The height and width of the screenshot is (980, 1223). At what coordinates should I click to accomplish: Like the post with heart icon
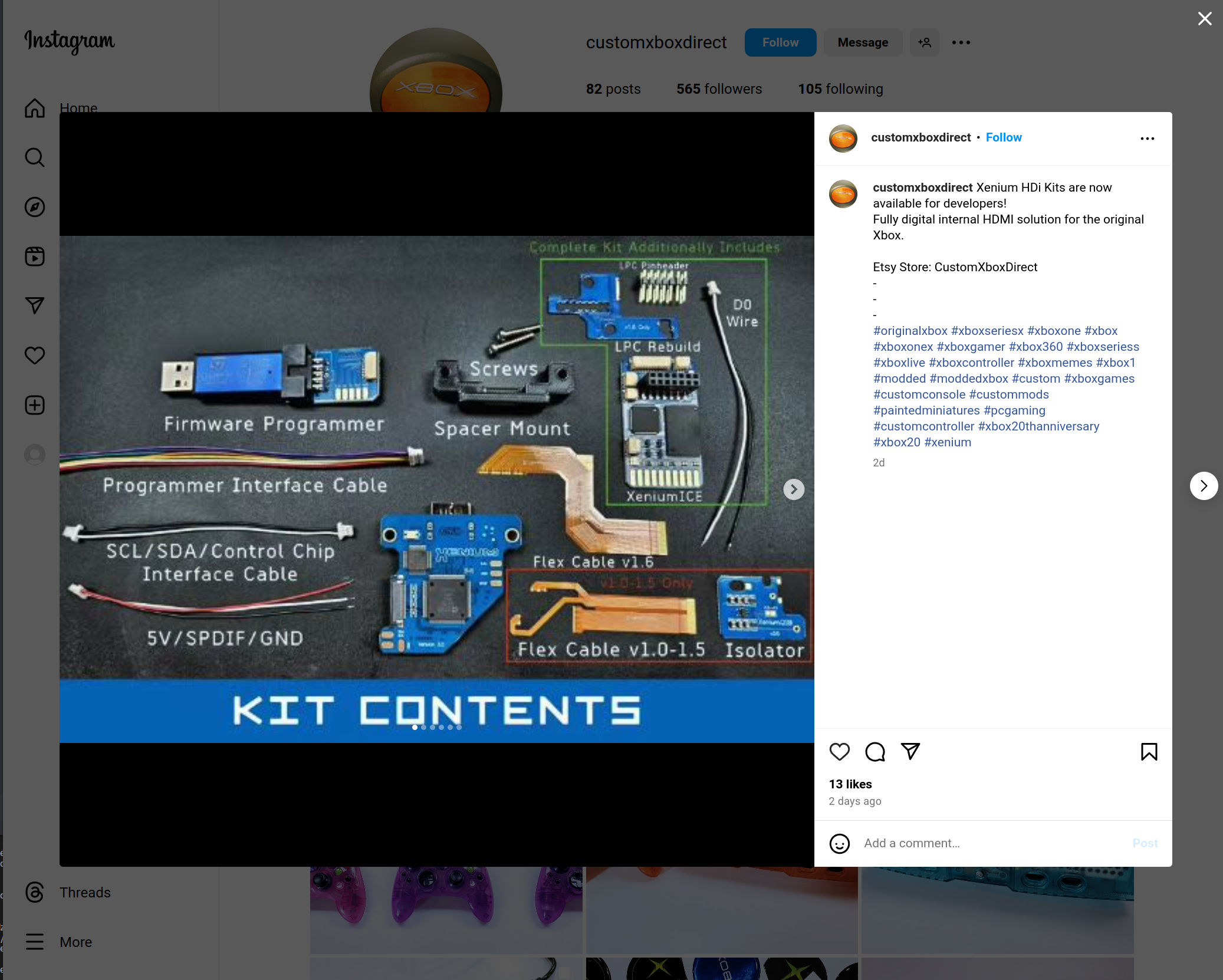tap(840, 752)
